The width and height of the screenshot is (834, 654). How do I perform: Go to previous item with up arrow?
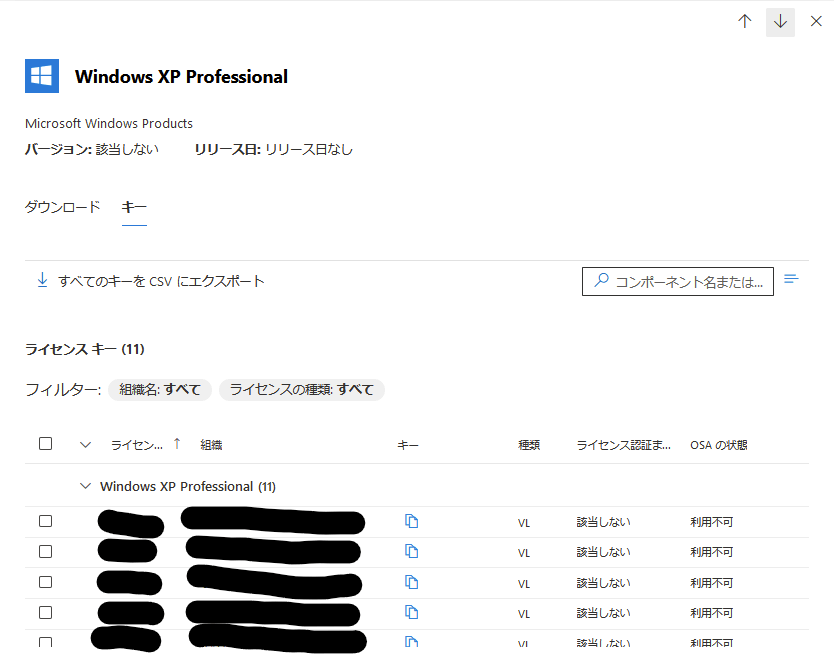tap(745, 21)
